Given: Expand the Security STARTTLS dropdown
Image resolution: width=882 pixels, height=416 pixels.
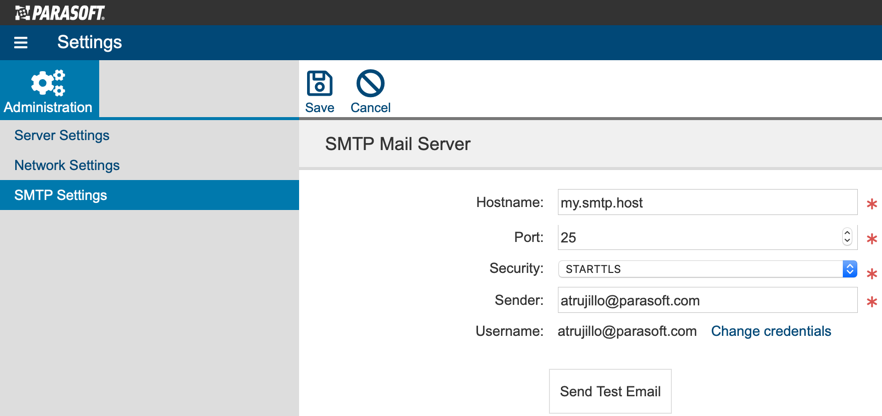Looking at the screenshot, I should [x=708, y=269].
